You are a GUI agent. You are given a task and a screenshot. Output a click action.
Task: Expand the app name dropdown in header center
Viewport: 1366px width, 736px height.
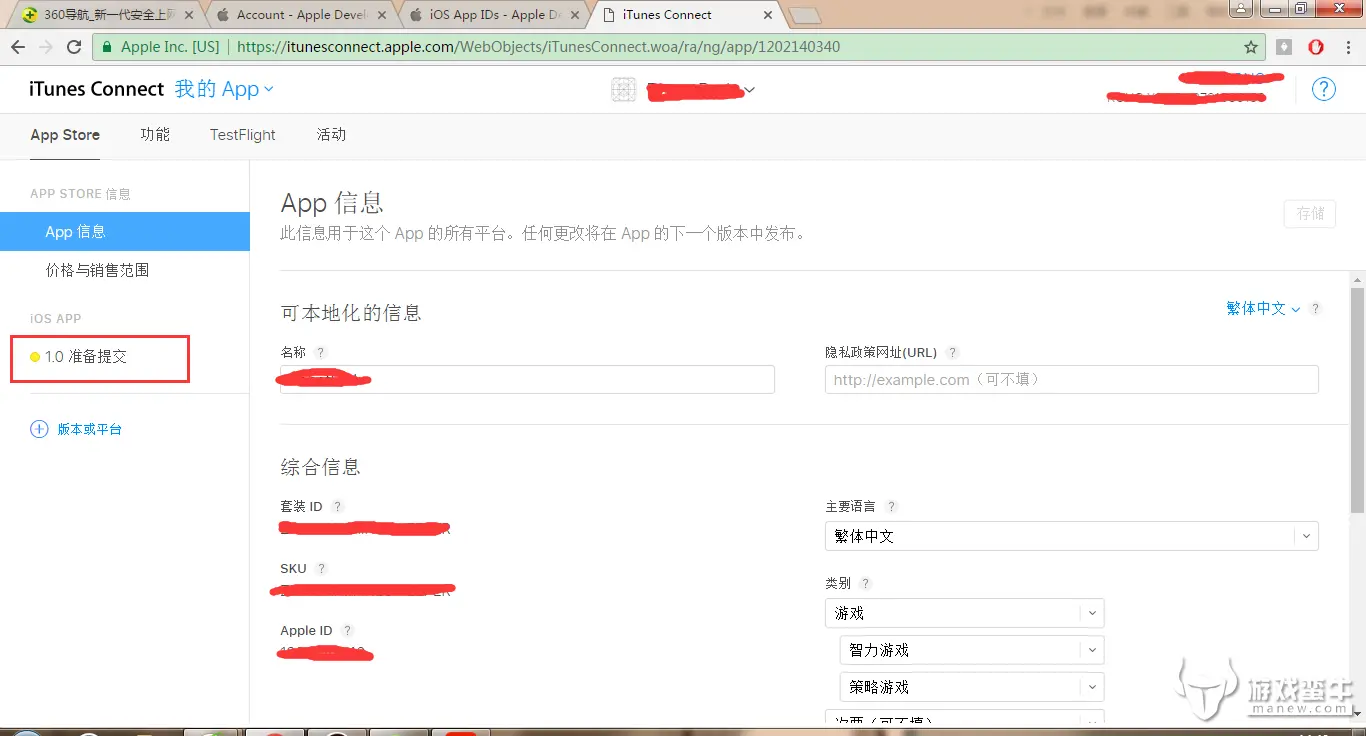click(x=750, y=90)
